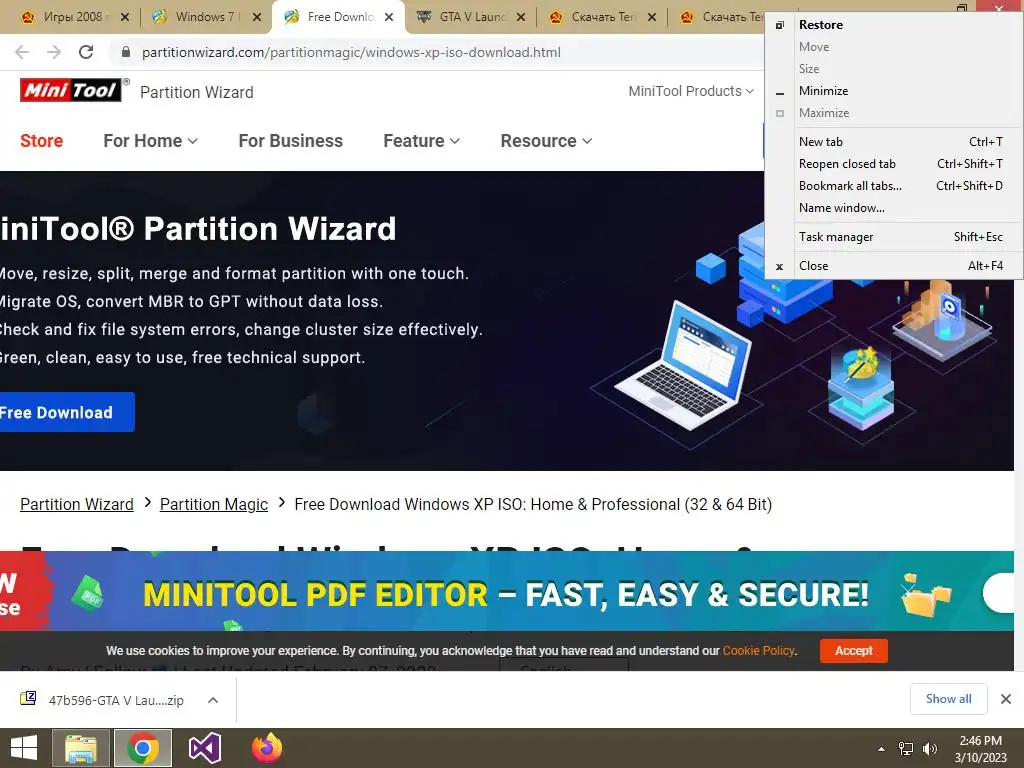This screenshot has width=1024, height=768.
Task: Show hidden system tray icons
Action: click(x=882, y=749)
